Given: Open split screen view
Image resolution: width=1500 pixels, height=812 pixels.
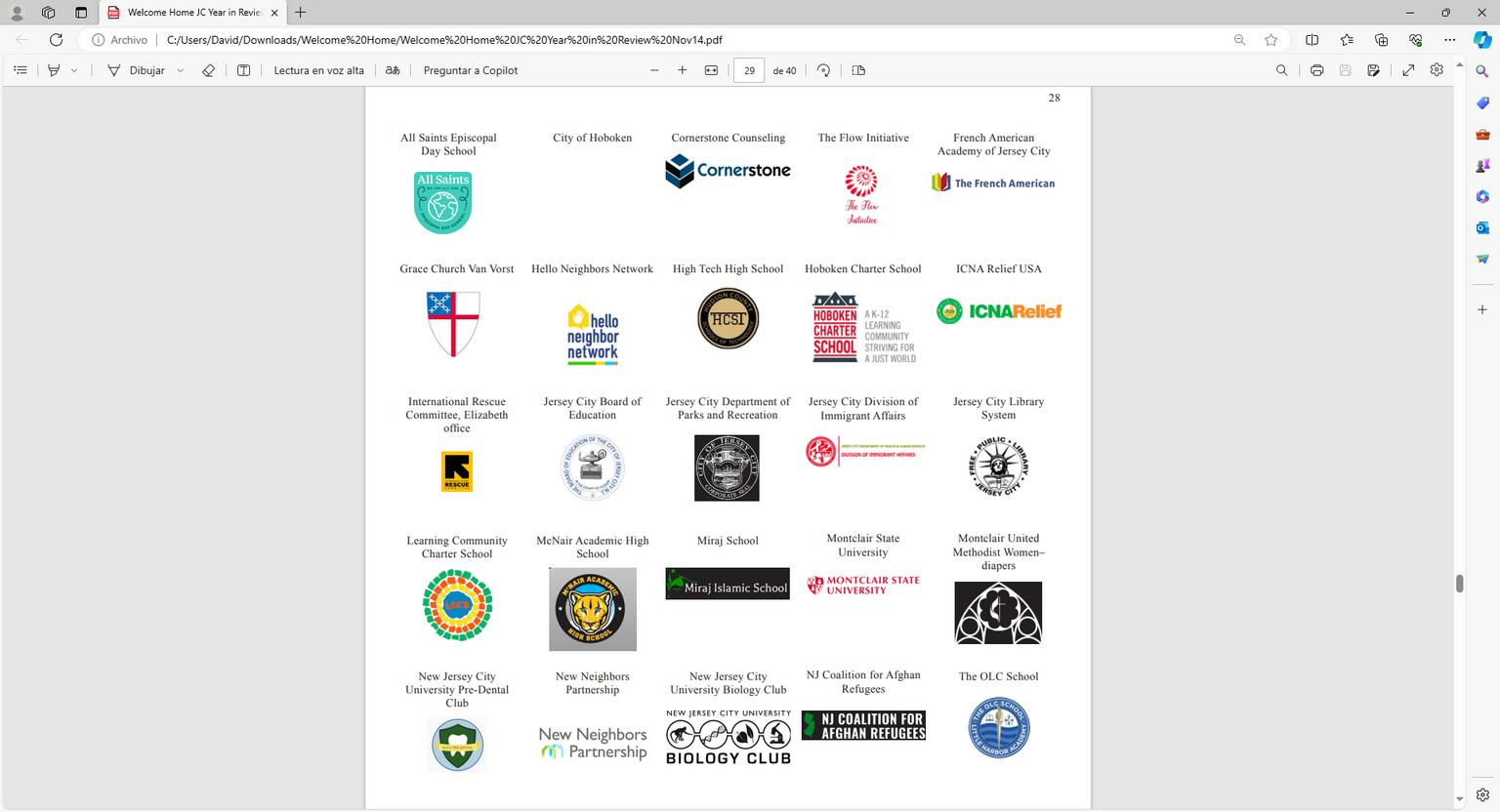Looking at the screenshot, I should (1312, 40).
